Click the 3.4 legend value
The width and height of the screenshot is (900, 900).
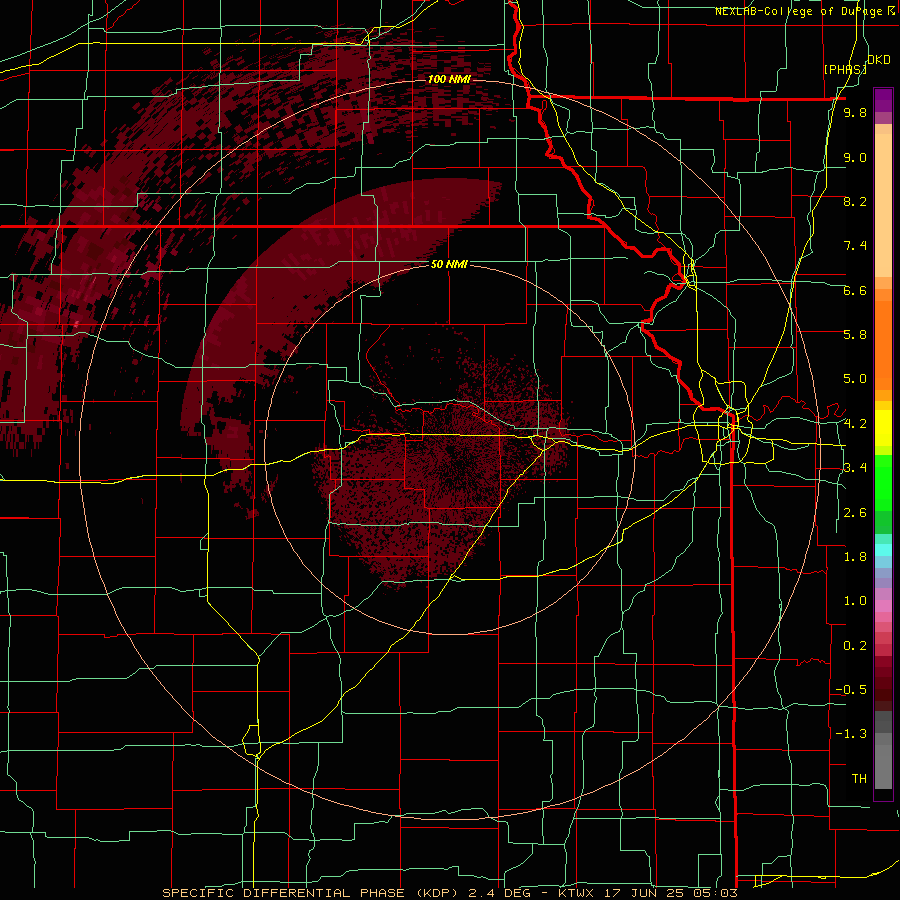click(x=855, y=468)
